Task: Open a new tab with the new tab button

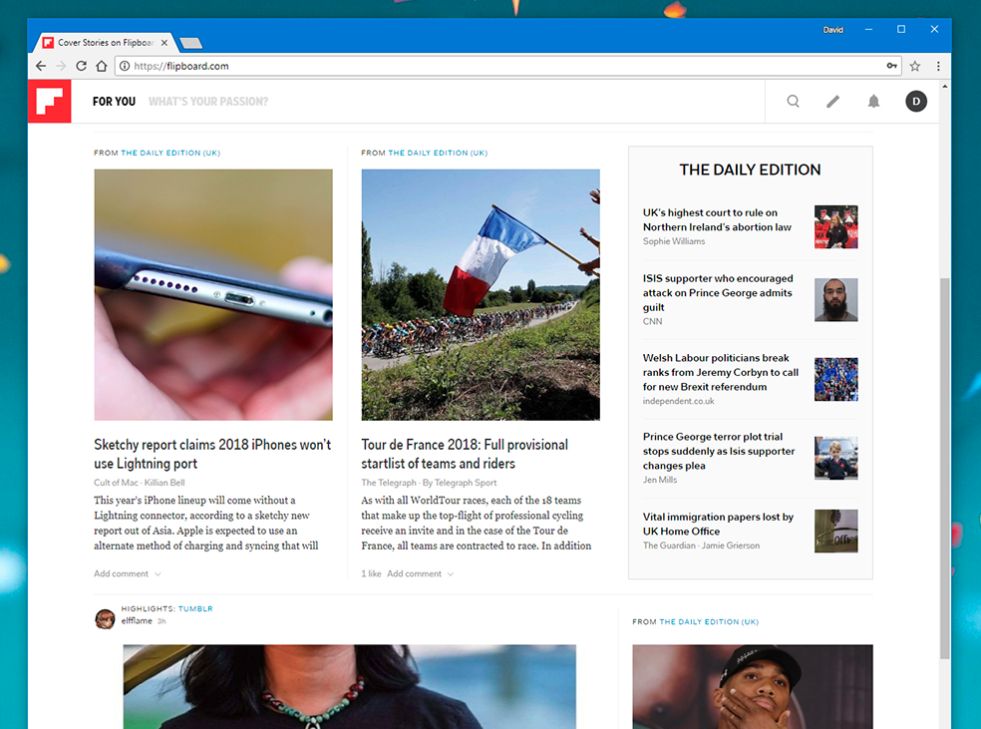Action: click(191, 43)
